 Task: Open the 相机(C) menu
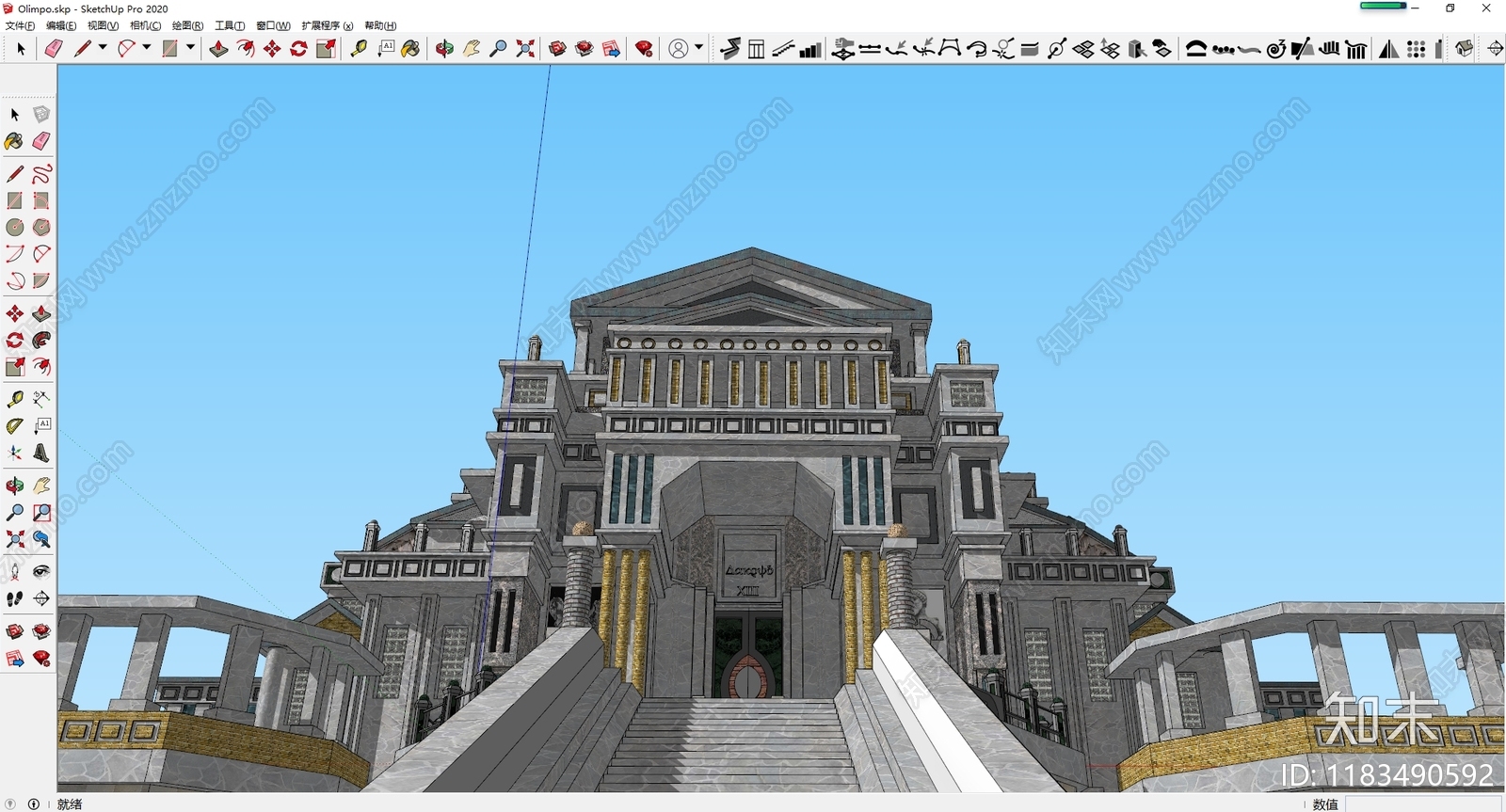click(145, 25)
